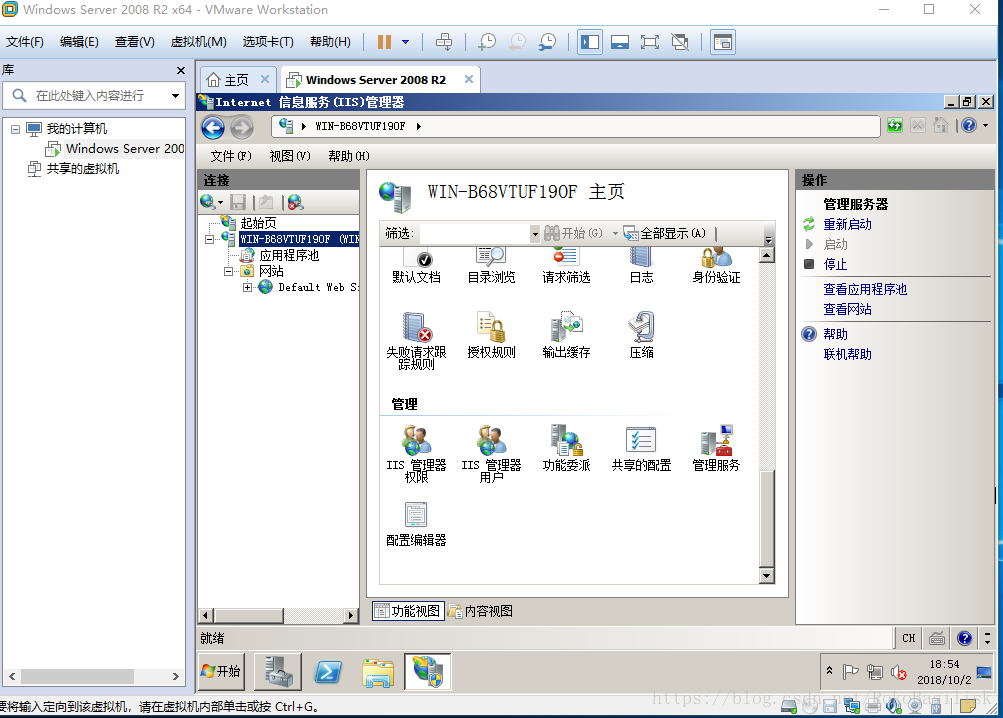The height and width of the screenshot is (718, 1003).
Task: Open Windows Explorer folder taskbar icon
Action: click(378, 673)
